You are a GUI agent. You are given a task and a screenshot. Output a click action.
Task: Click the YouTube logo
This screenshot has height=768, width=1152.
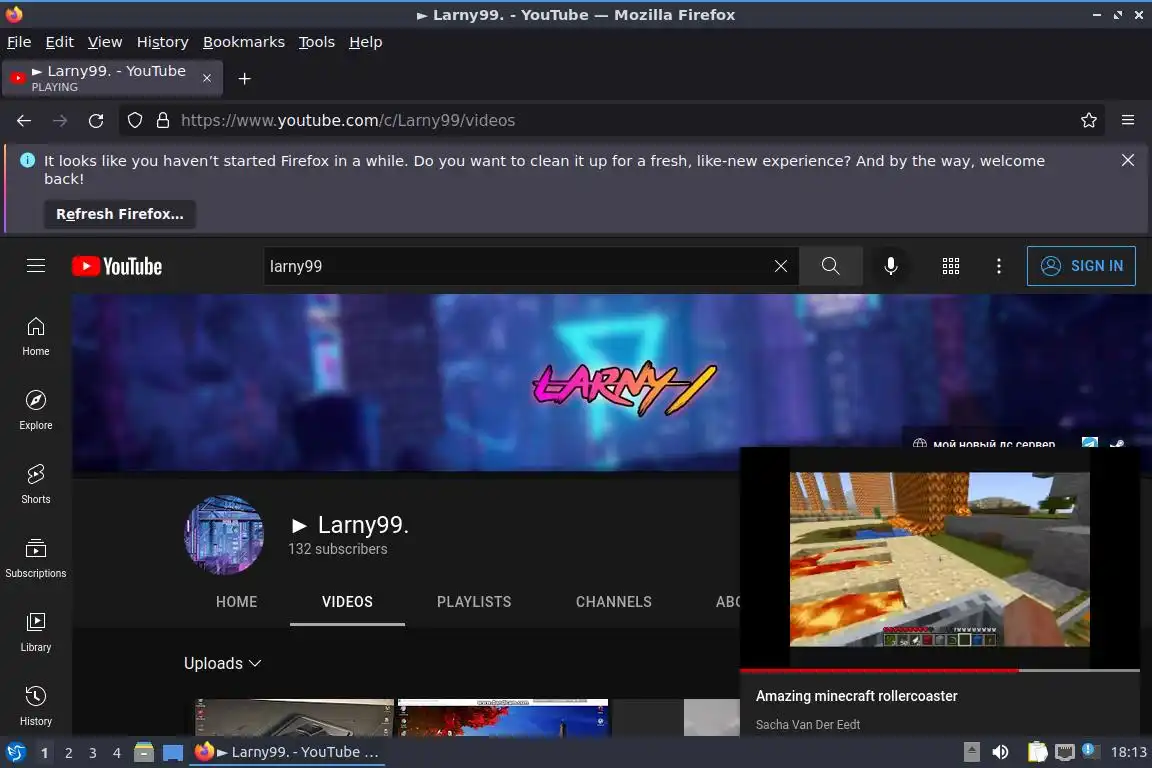click(x=117, y=266)
